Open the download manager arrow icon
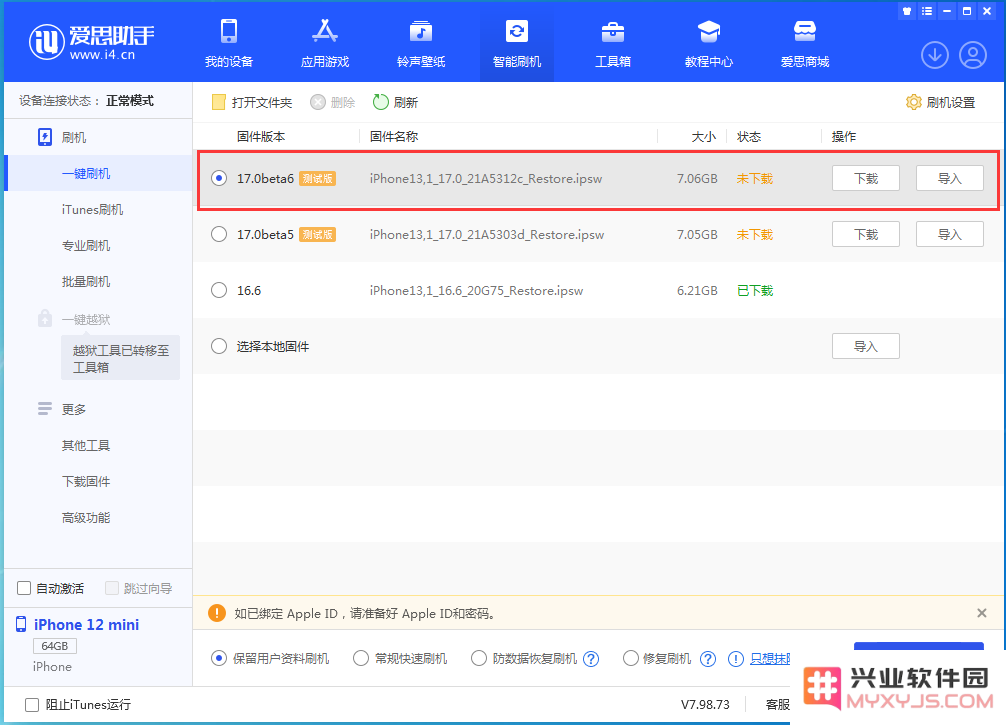1006x725 pixels. (935, 55)
